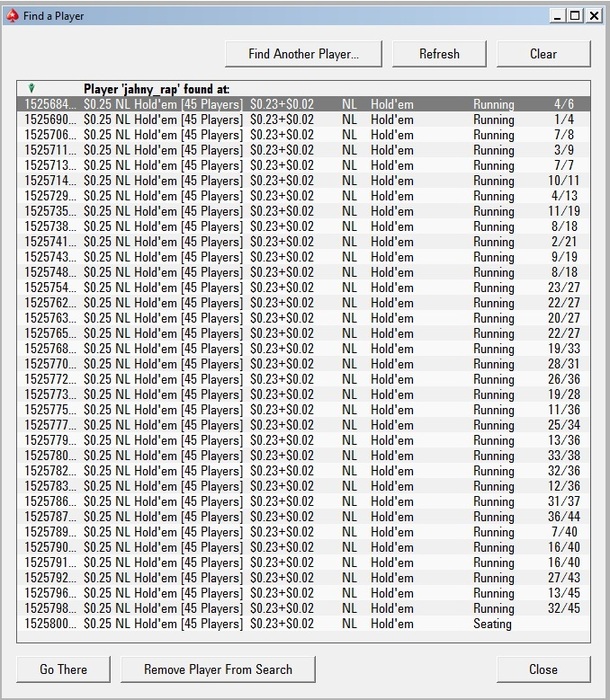Click the Seating status text
The height and width of the screenshot is (700, 610).
[x=493, y=624]
